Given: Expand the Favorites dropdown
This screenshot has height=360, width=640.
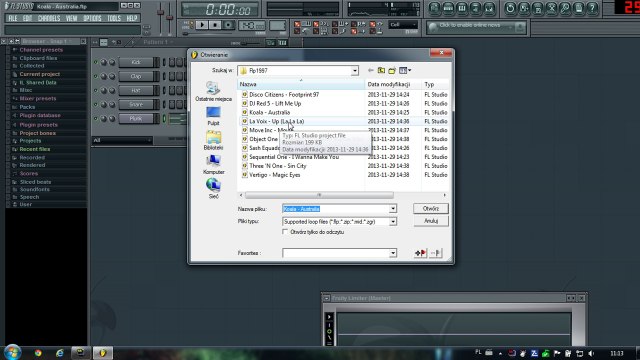Looking at the screenshot, I should (x=392, y=253).
